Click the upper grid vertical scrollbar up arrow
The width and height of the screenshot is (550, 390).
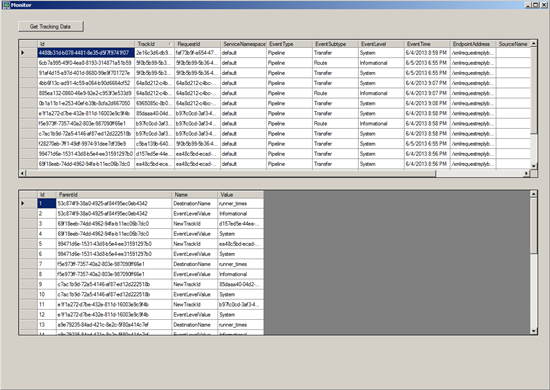point(534,43)
